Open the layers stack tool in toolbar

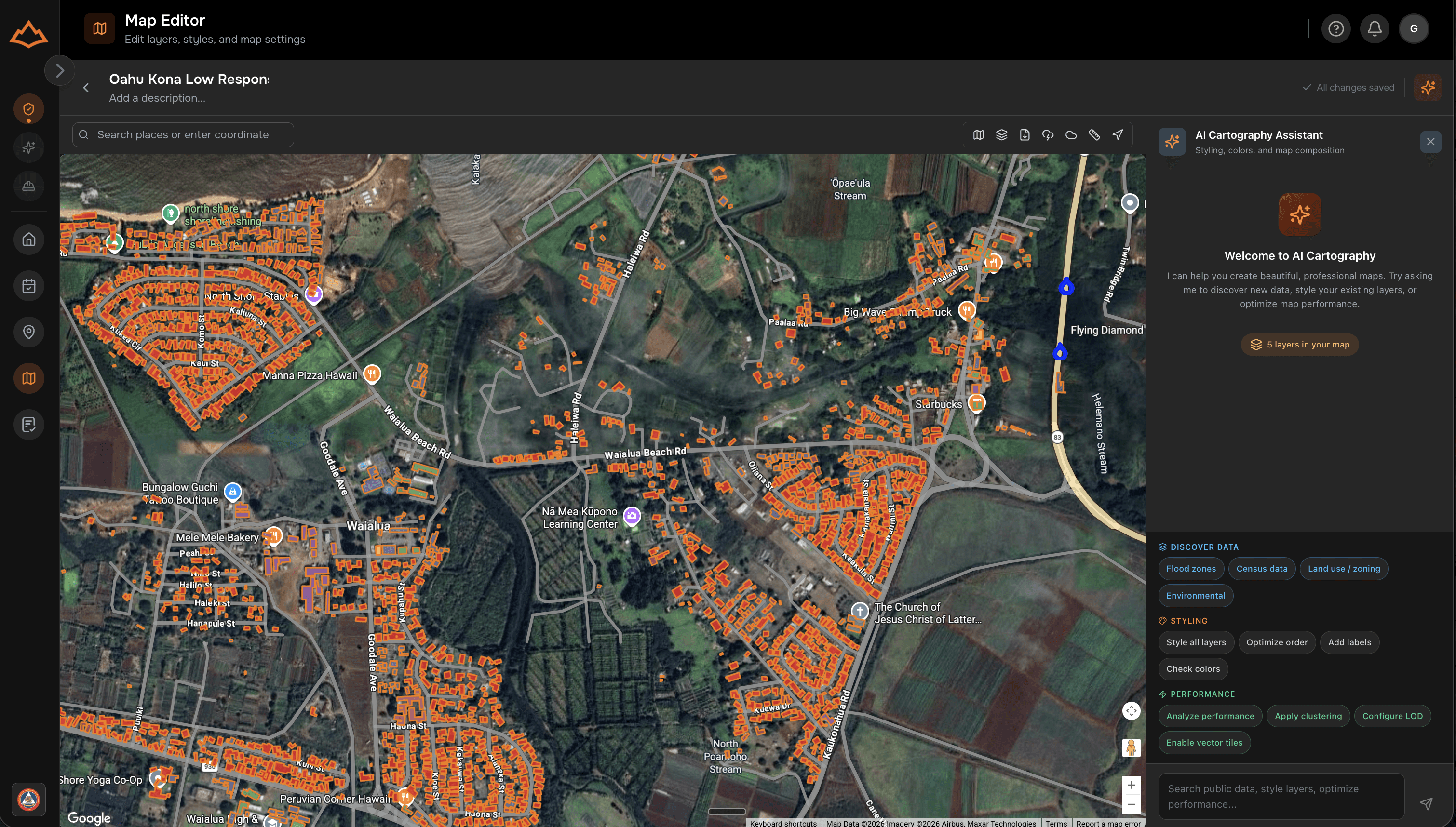[1001, 134]
